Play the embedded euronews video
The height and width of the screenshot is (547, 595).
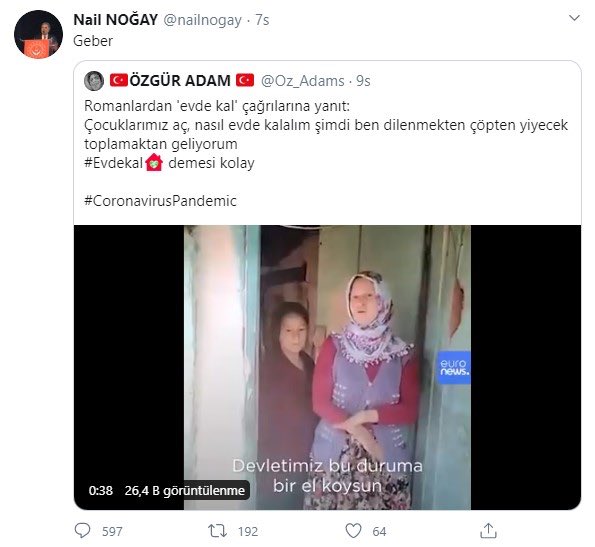point(327,367)
